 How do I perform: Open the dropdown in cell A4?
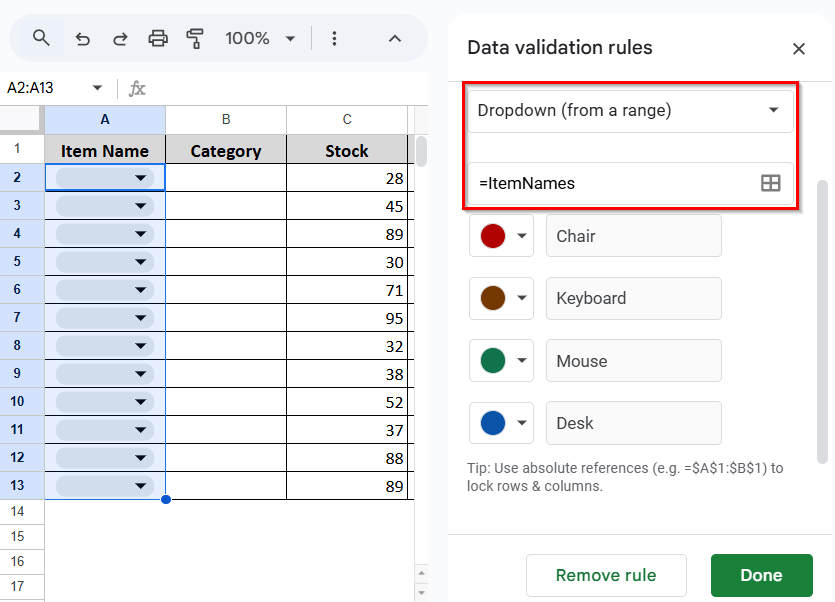pos(141,234)
